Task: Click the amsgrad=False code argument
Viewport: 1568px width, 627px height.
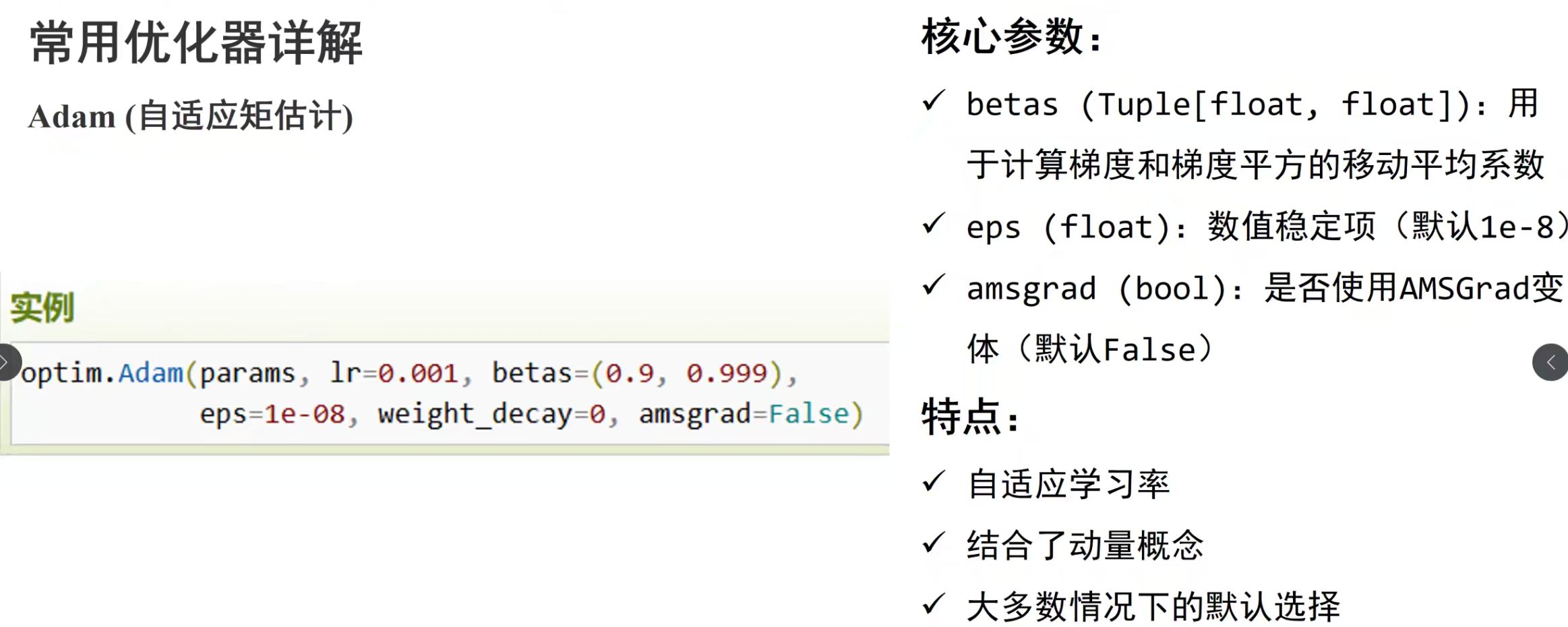Action: 744,414
